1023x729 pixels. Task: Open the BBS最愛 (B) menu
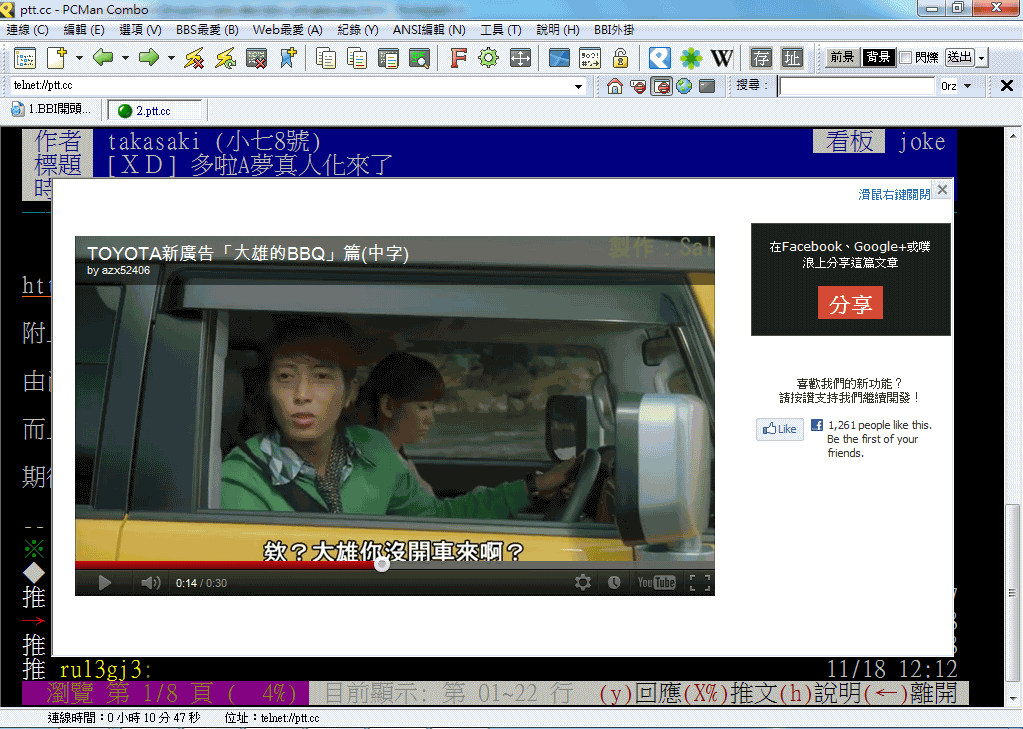(207, 30)
